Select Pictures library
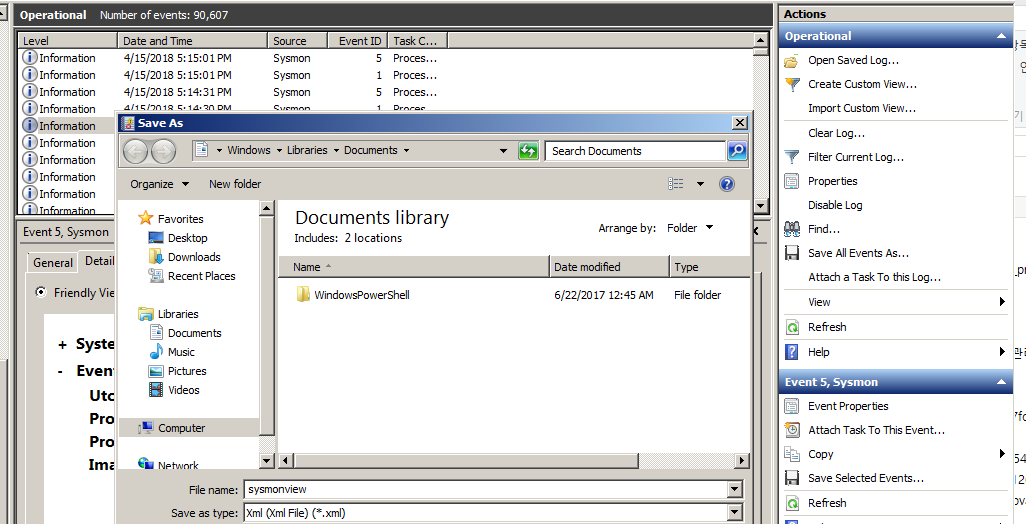The image size is (1026, 524). pyautogui.click(x=186, y=371)
